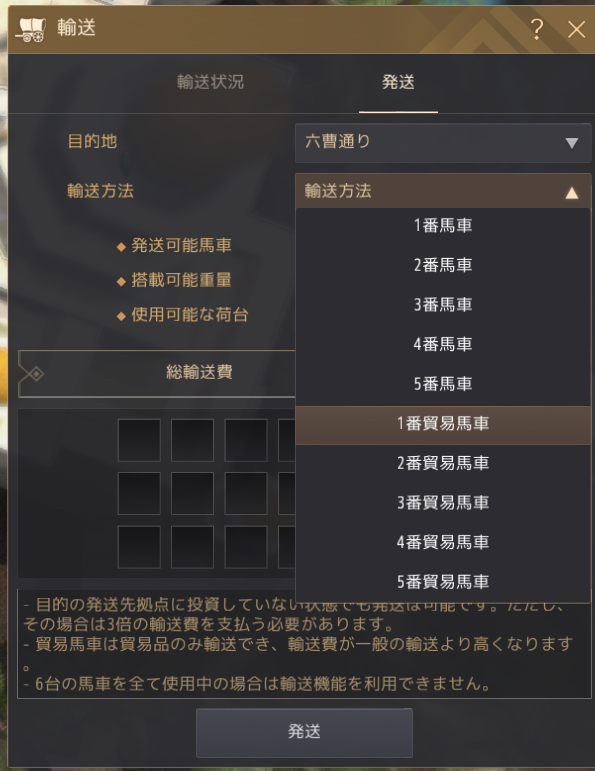595x771 pixels.
Task: Choose 2番馬車 from the list
Action: [x=443, y=265]
